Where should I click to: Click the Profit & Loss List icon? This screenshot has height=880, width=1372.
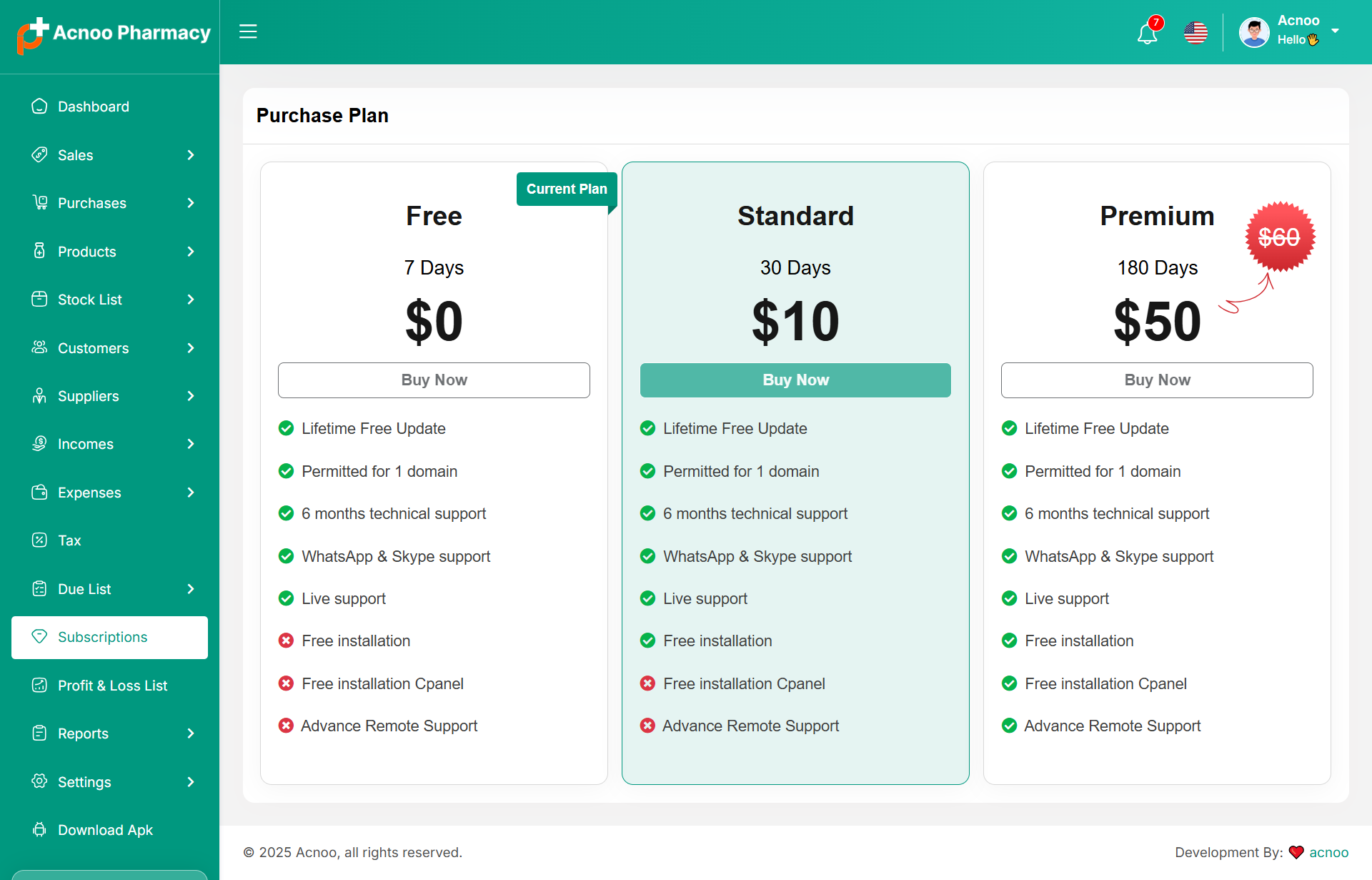tap(39, 686)
